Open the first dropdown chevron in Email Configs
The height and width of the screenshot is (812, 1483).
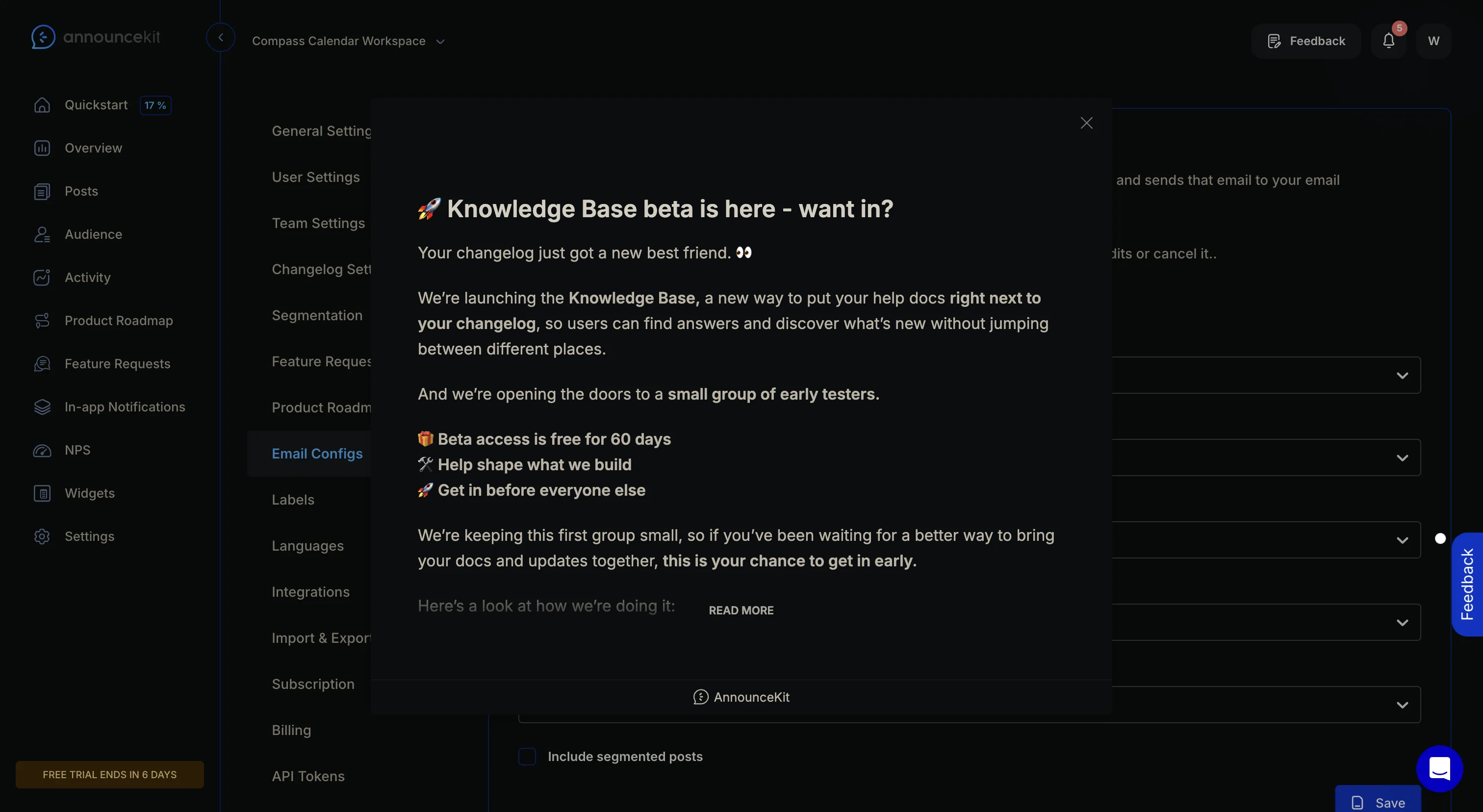click(x=1403, y=375)
